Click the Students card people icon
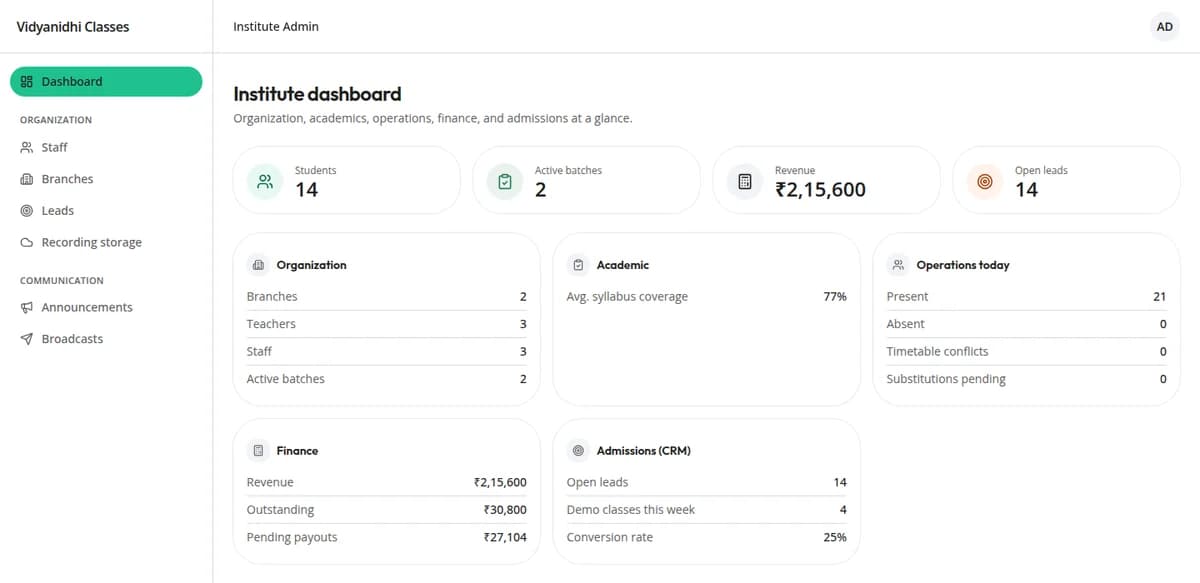 coord(265,182)
